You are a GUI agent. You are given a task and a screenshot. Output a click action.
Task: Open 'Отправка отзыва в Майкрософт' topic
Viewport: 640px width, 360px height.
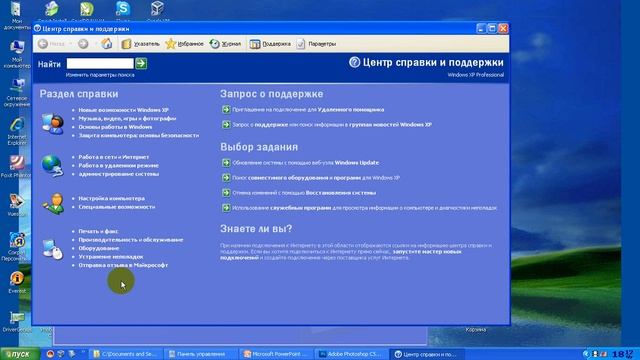coord(123,265)
